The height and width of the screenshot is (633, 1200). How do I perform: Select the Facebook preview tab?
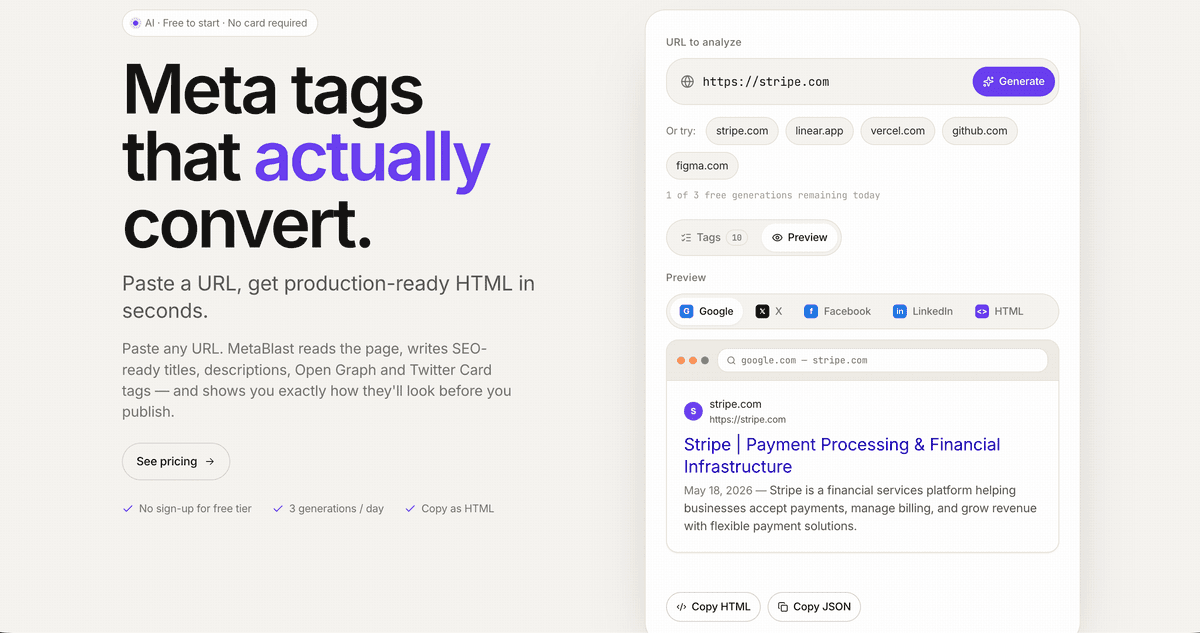838,311
